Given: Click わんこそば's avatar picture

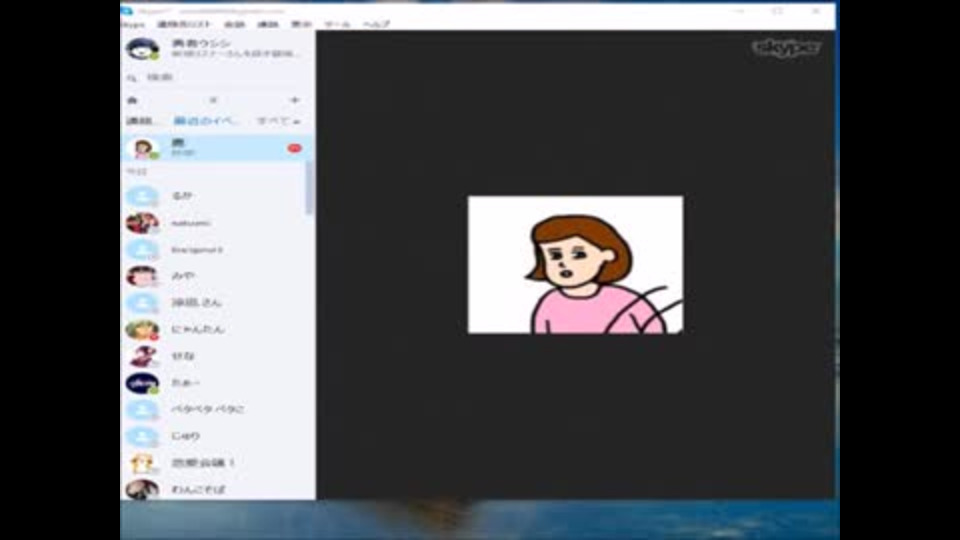Looking at the screenshot, I should (x=143, y=489).
